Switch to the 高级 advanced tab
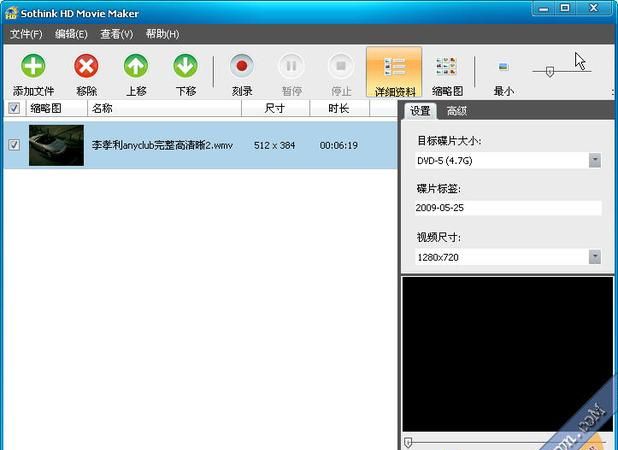Screen dimensions: 618x450 pyautogui.click(x=456, y=111)
